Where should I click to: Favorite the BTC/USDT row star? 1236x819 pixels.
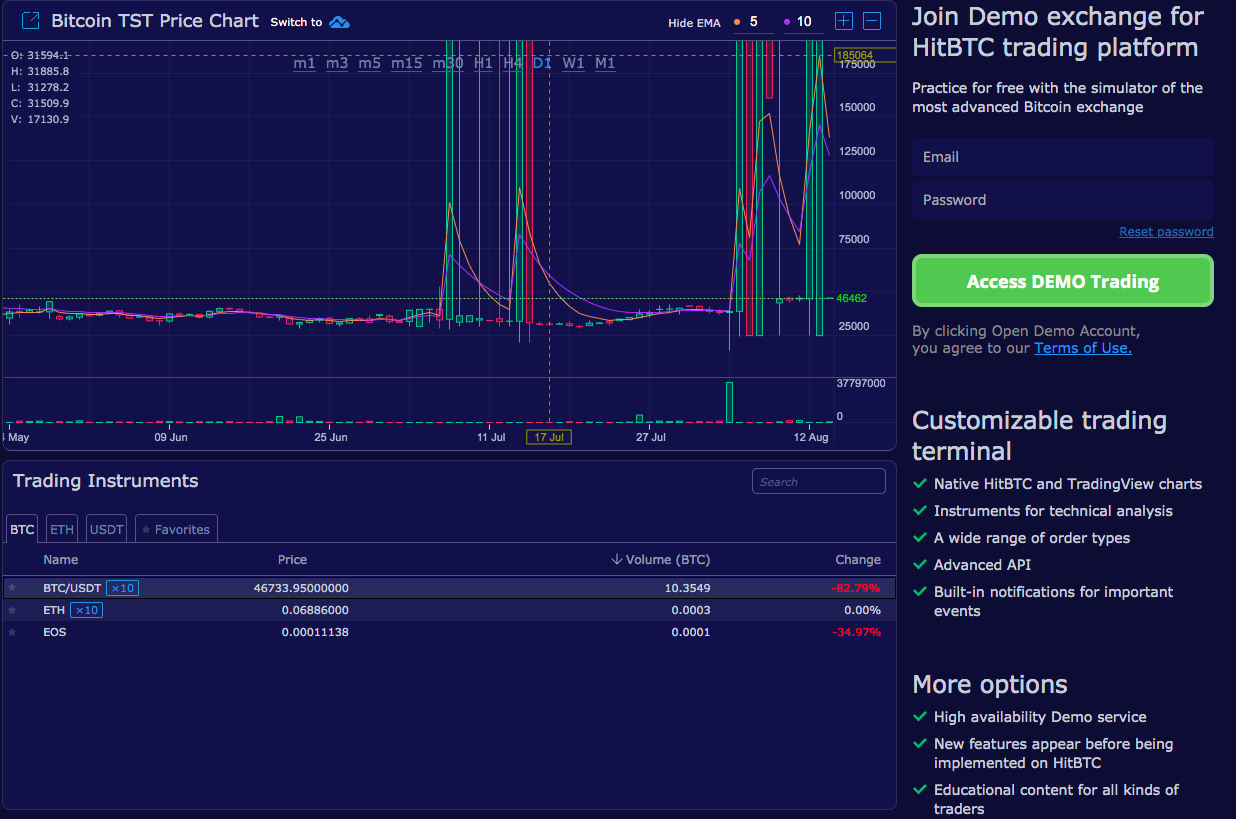point(12,587)
